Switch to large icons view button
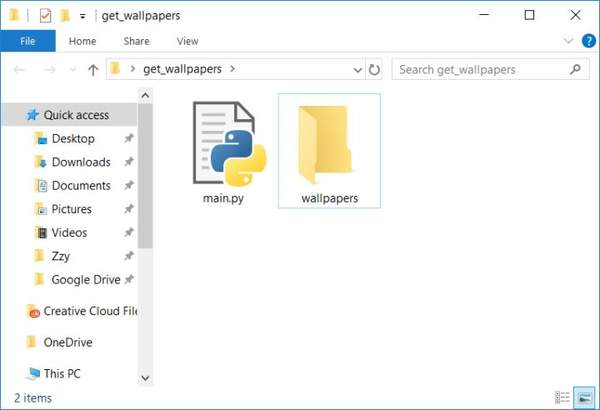 tap(584, 398)
